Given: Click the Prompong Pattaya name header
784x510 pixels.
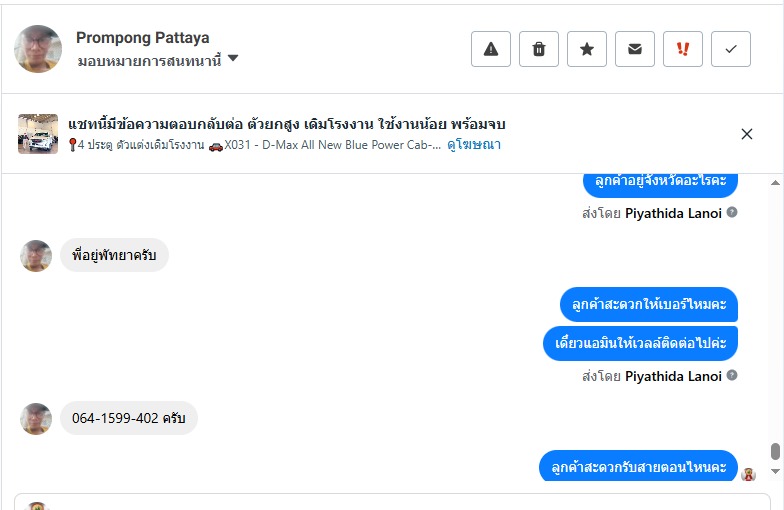Looking at the screenshot, I should tap(143, 38).
